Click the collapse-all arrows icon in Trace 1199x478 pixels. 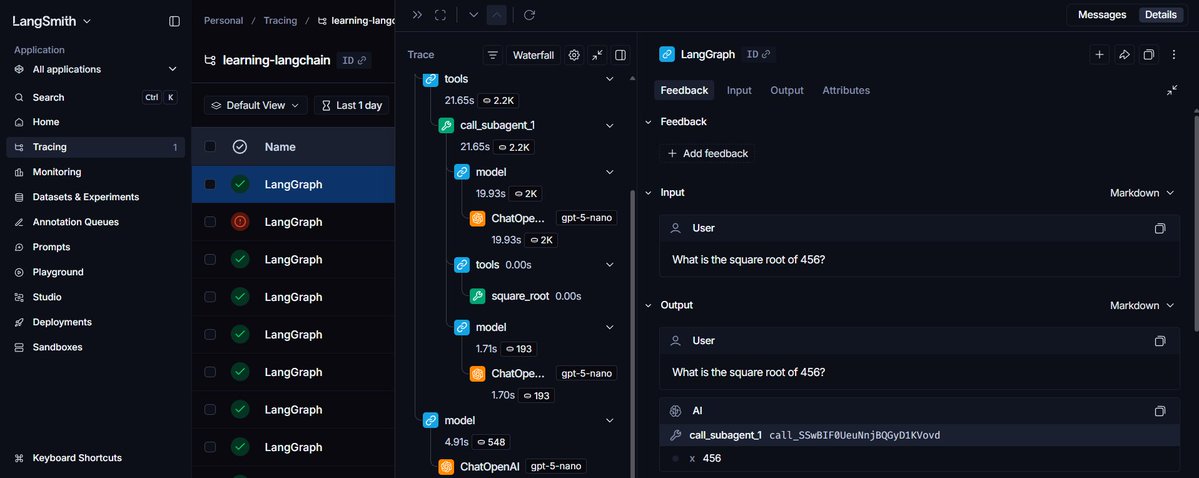coord(597,55)
